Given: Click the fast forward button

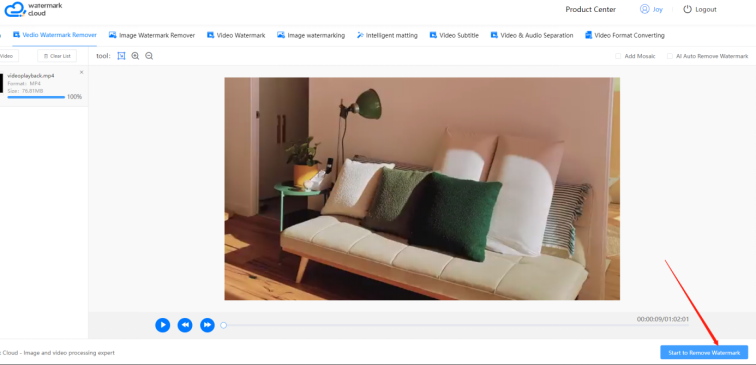Looking at the screenshot, I should pos(207,325).
